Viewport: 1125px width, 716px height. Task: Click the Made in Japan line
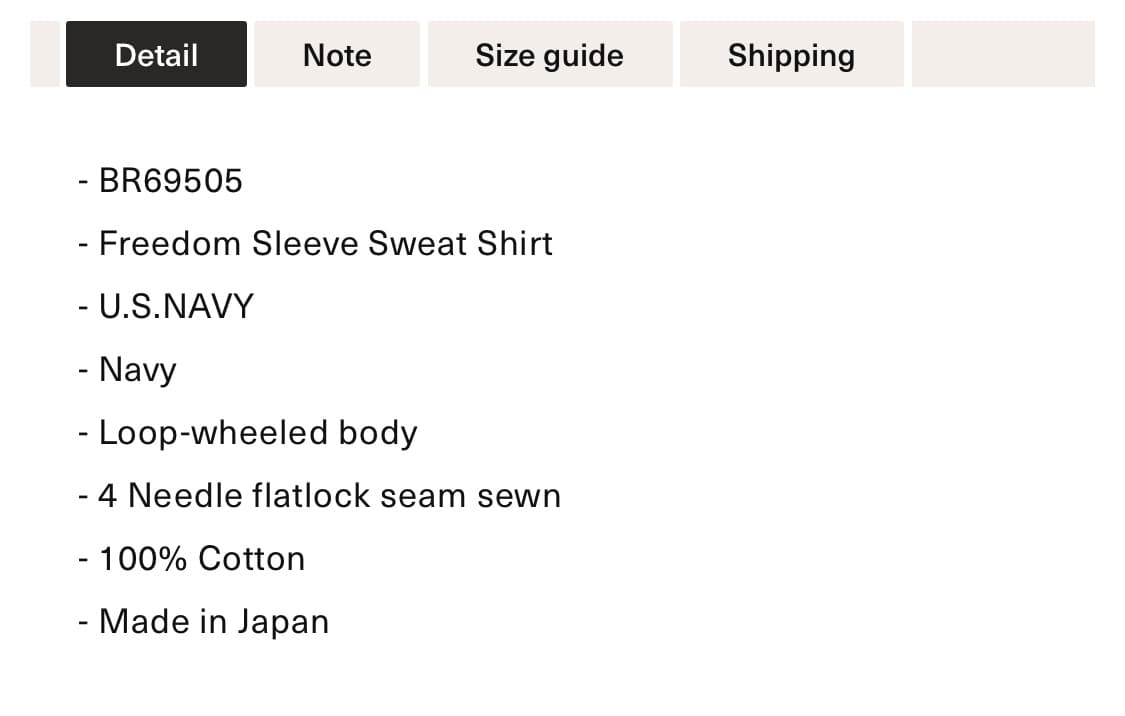click(x=204, y=622)
